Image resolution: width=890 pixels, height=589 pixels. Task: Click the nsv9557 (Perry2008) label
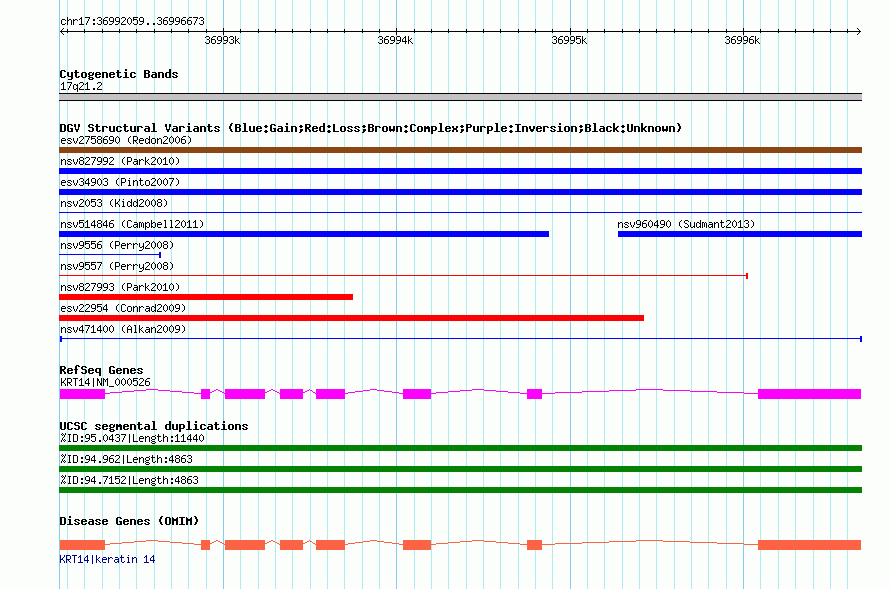tap(117, 266)
